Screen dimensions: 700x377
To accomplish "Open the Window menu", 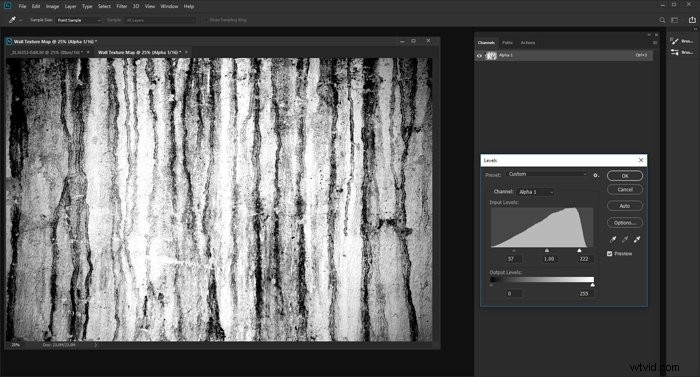I will (169, 6).
